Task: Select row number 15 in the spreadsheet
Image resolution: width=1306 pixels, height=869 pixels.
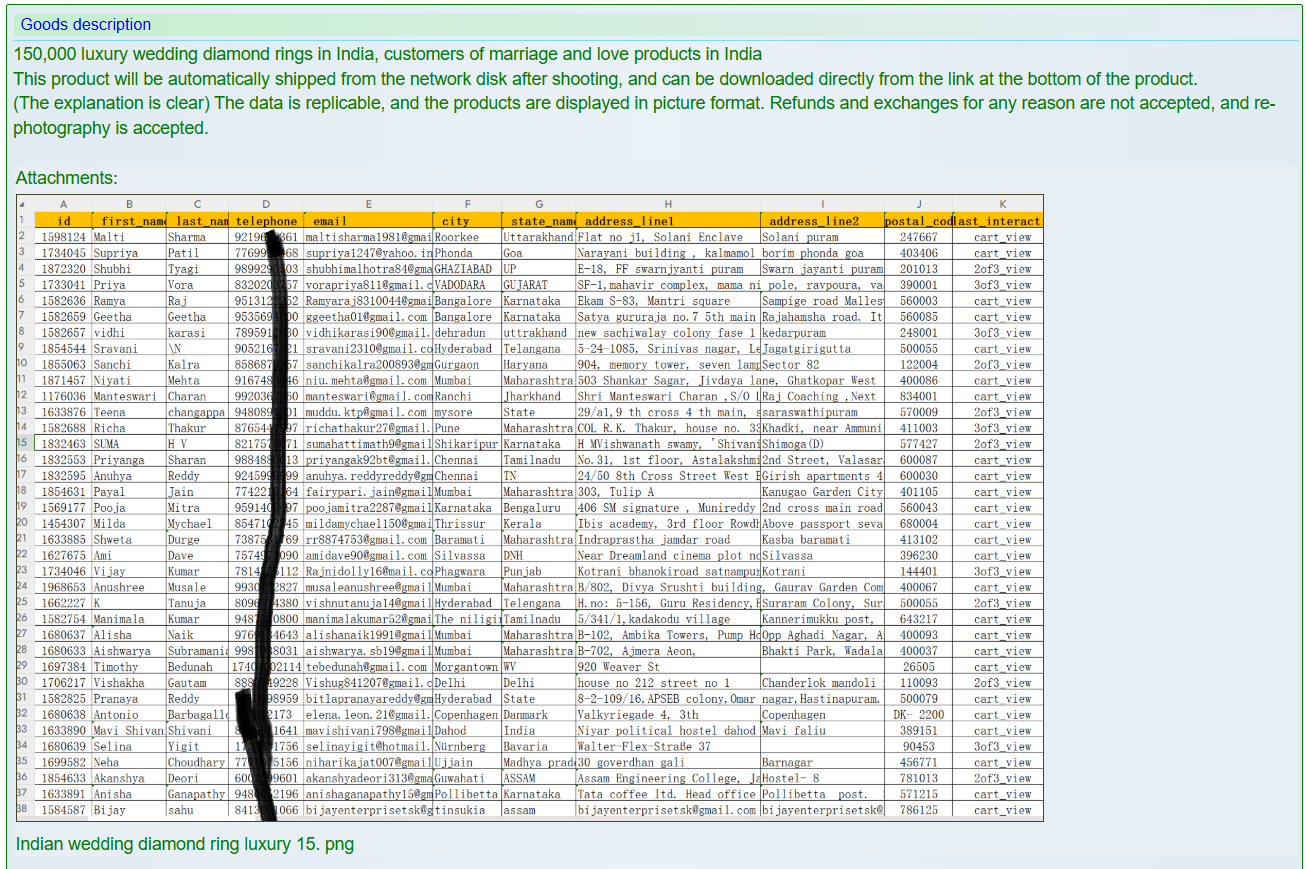Action: pyautogui.click(x=24, y=443)
